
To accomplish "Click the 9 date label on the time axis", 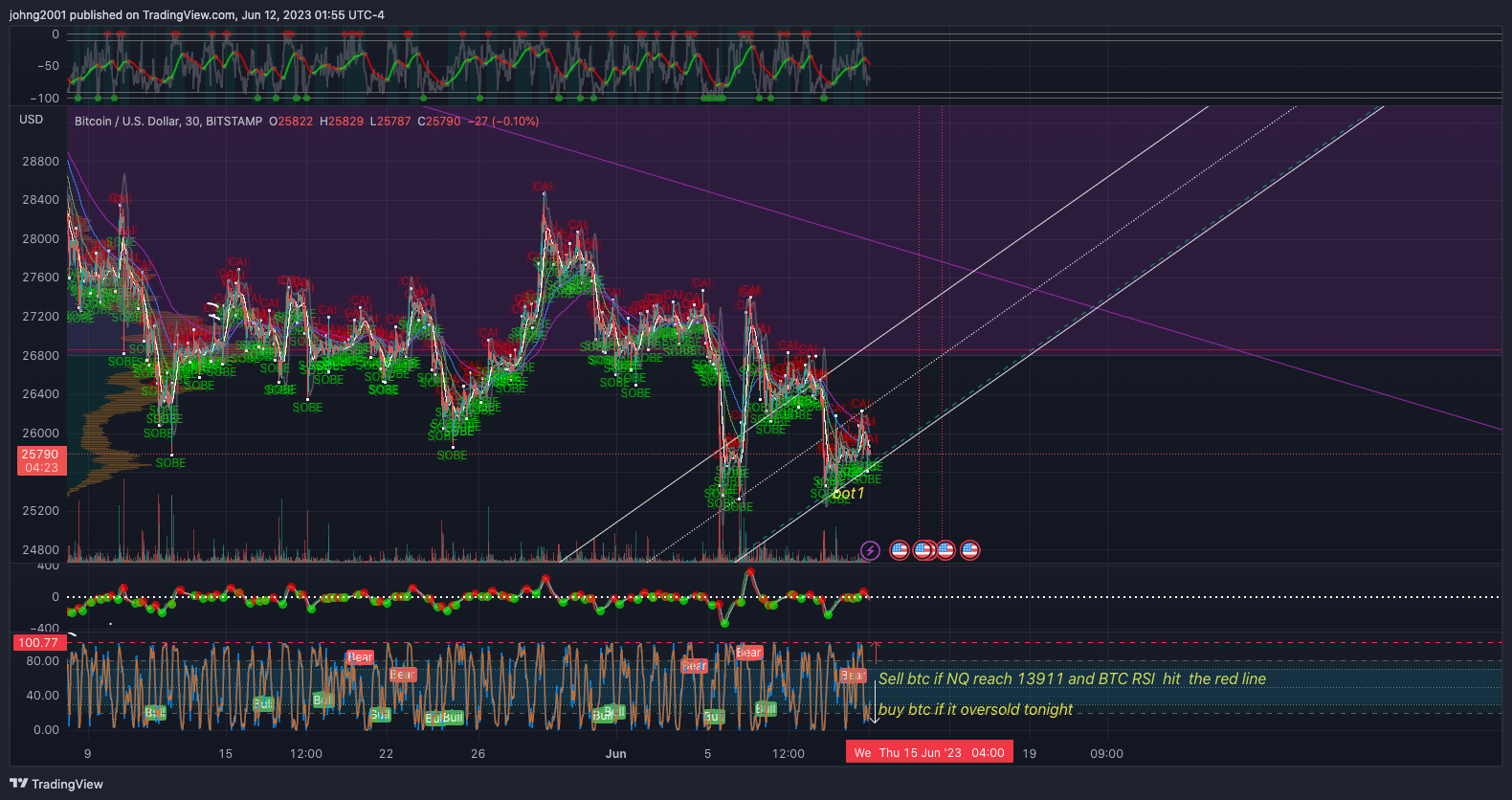I will [87, 754].
